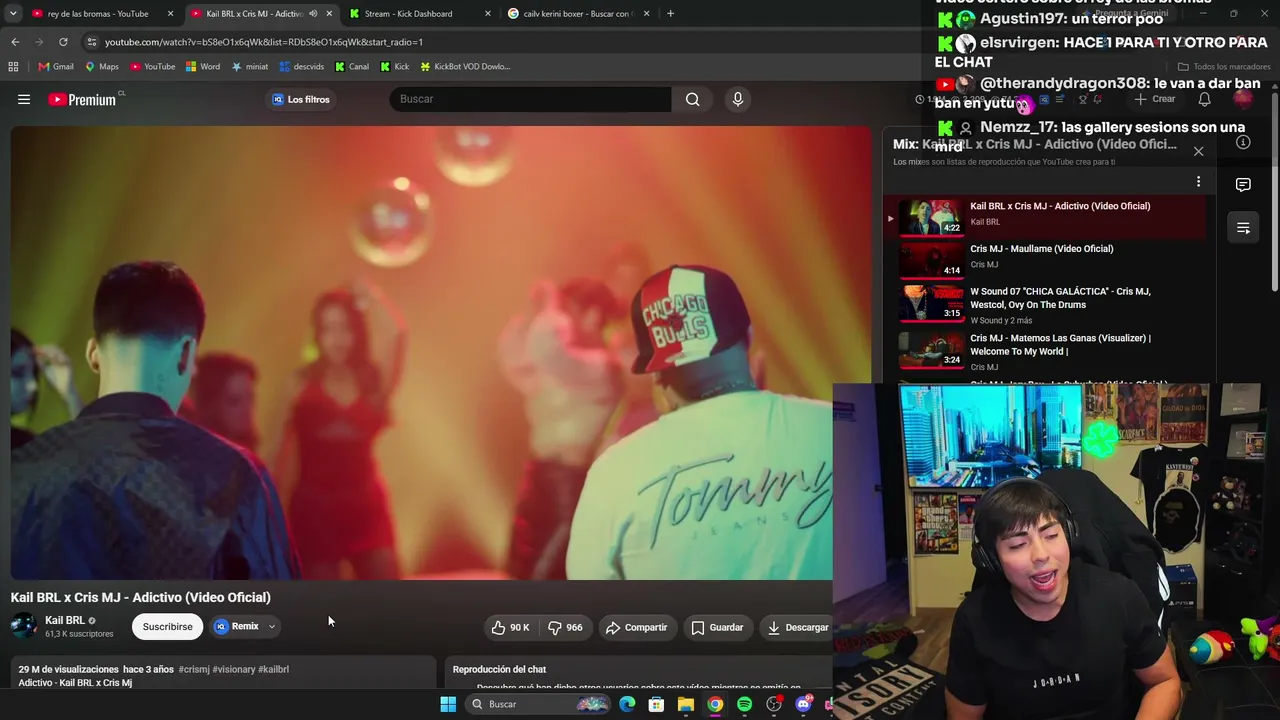Play CHICA GALÁCTICA from the mix
This screenshot has height=720, width=1280.
pyautogui.click(x=1045, y=304)
